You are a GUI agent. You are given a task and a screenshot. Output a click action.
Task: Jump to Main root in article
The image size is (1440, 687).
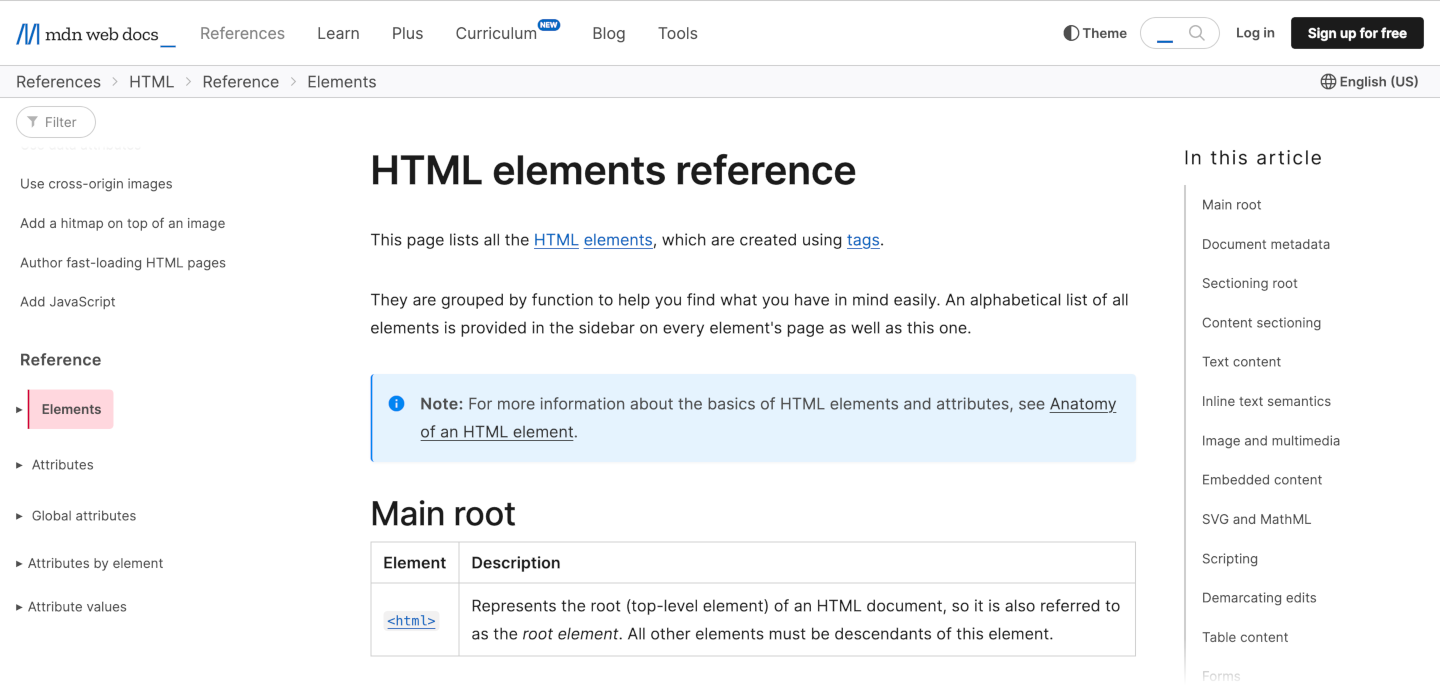pyautogui.click(x=1231, y=205)
